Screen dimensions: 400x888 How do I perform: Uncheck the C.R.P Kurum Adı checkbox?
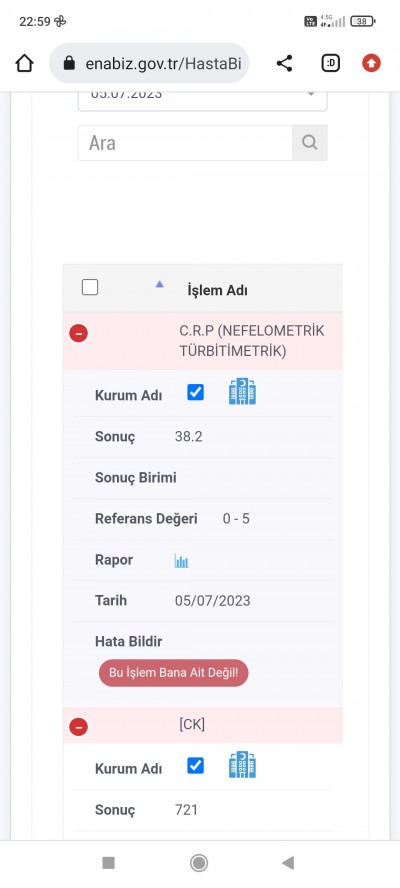(x=195, y=392)
